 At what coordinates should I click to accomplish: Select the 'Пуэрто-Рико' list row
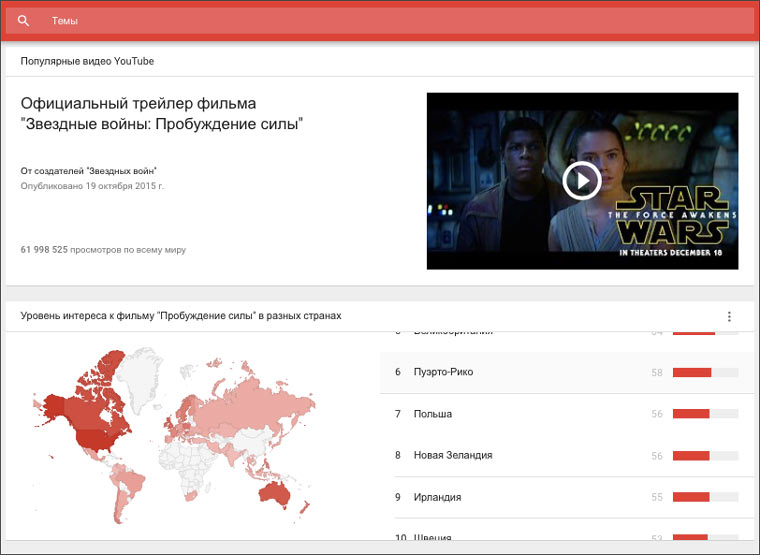coord(567,372)
